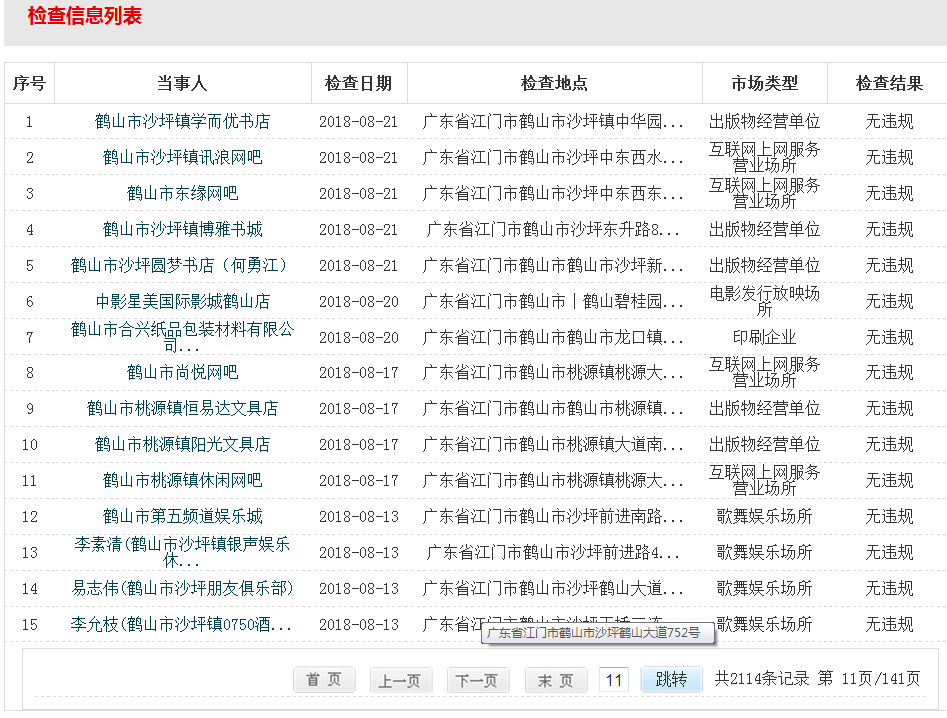Open 鹤山市沙坪镇讯浪网吧 record
947x718 pixels.
coord(182,157)
